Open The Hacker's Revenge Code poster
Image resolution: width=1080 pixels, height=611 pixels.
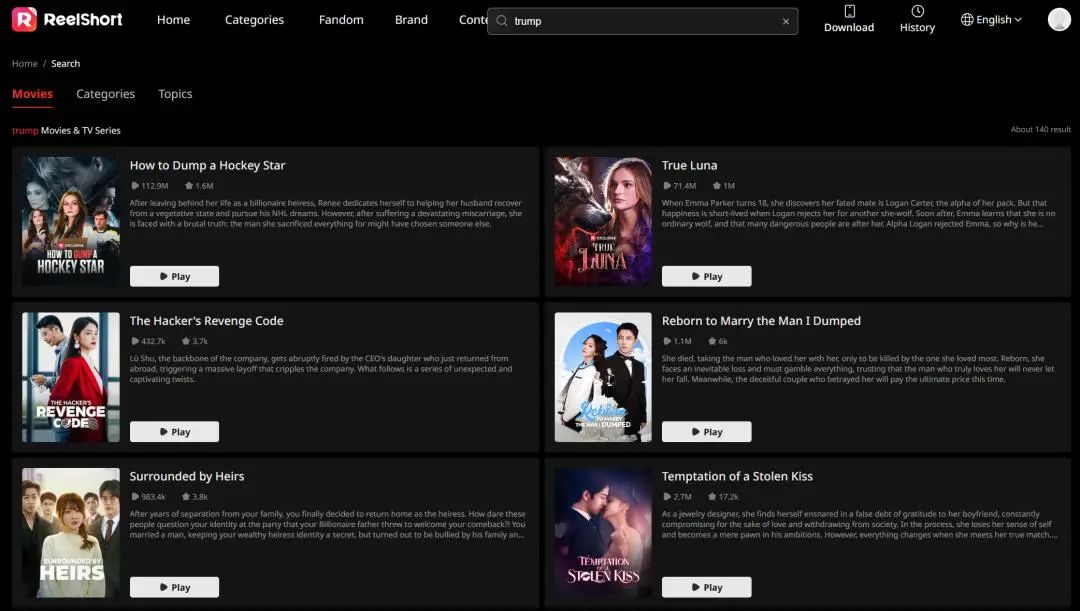[71, 377]
